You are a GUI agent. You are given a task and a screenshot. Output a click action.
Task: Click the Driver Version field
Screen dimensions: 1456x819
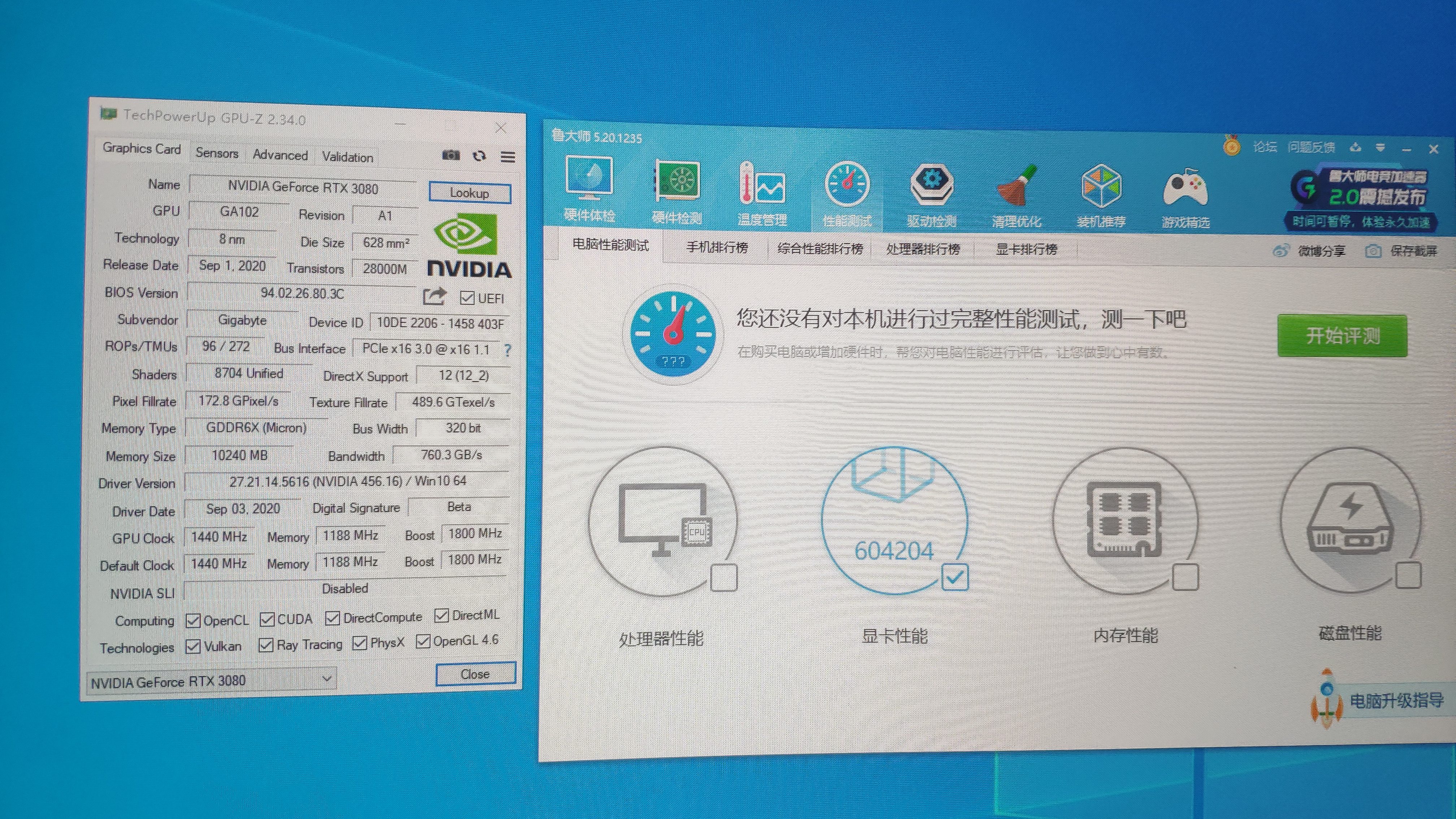pyautogui.click(x=348, y=481)
